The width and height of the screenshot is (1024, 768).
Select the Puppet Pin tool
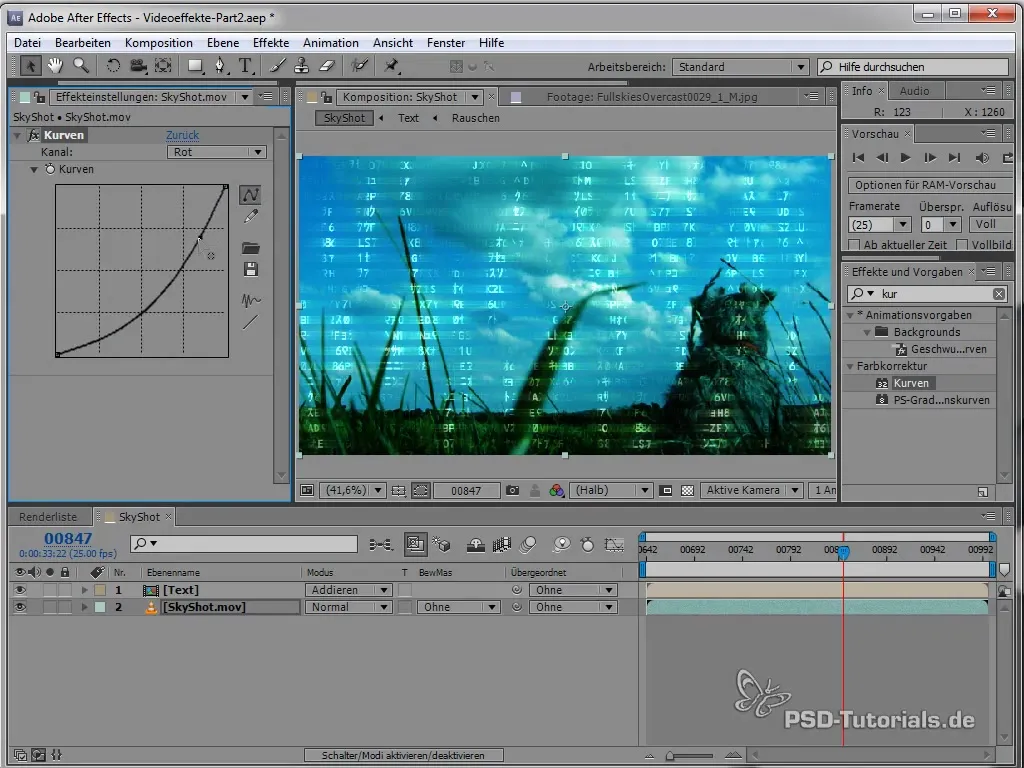(391, 65)
